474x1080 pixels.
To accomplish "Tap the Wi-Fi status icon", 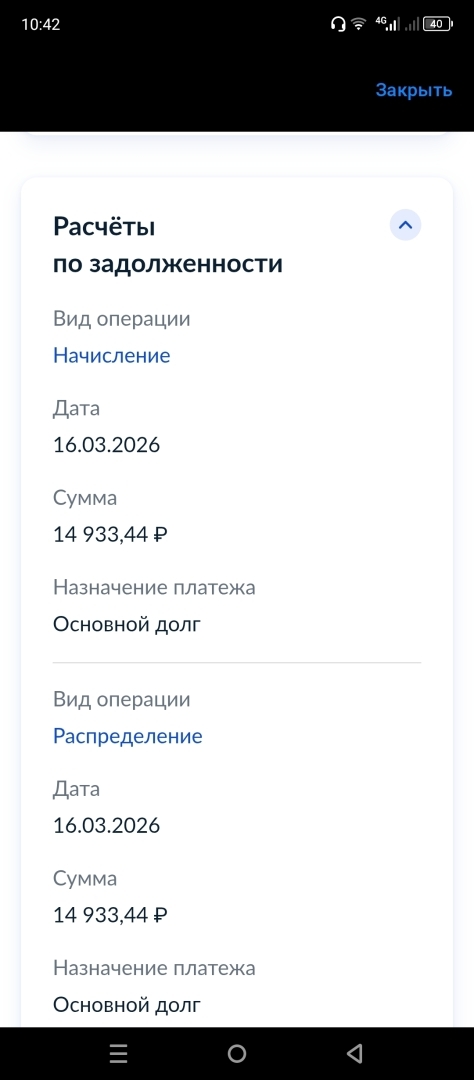I will 358,24.
